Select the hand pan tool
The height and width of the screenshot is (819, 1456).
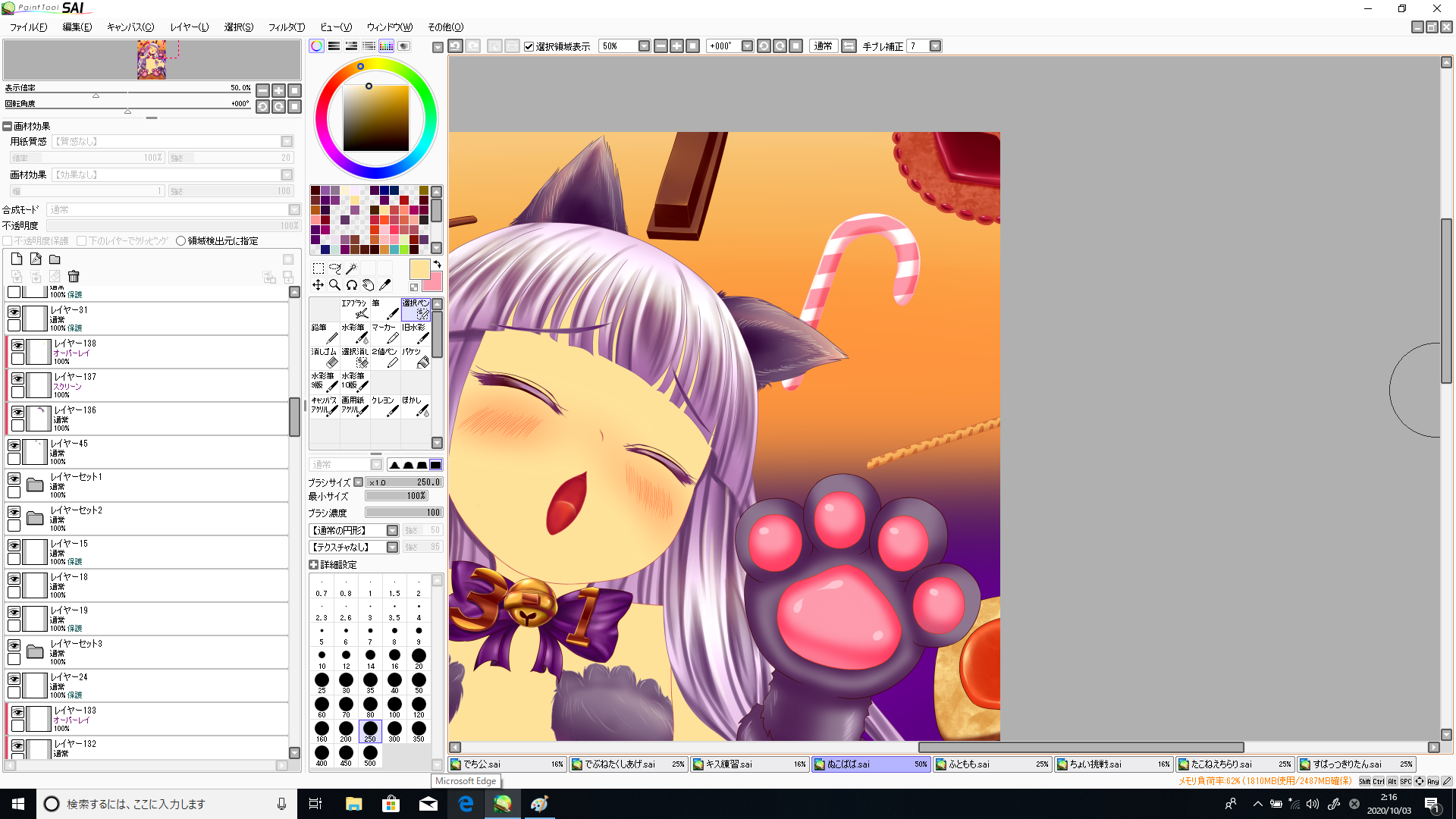coord(369,285)
